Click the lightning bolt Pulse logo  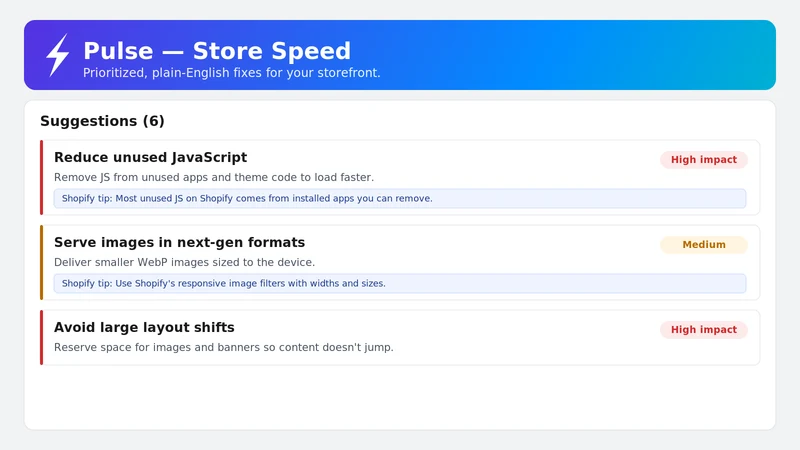[x=58, y=55]
